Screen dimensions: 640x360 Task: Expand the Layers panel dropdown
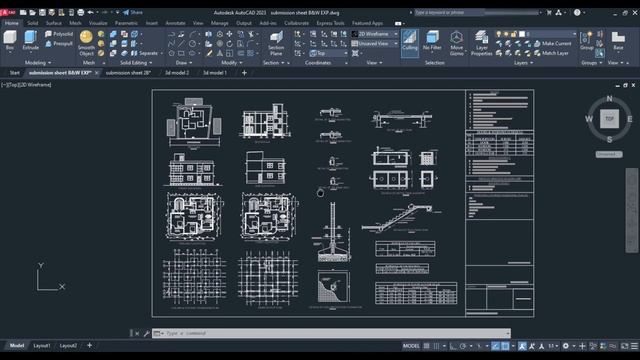tap(523, 63)
